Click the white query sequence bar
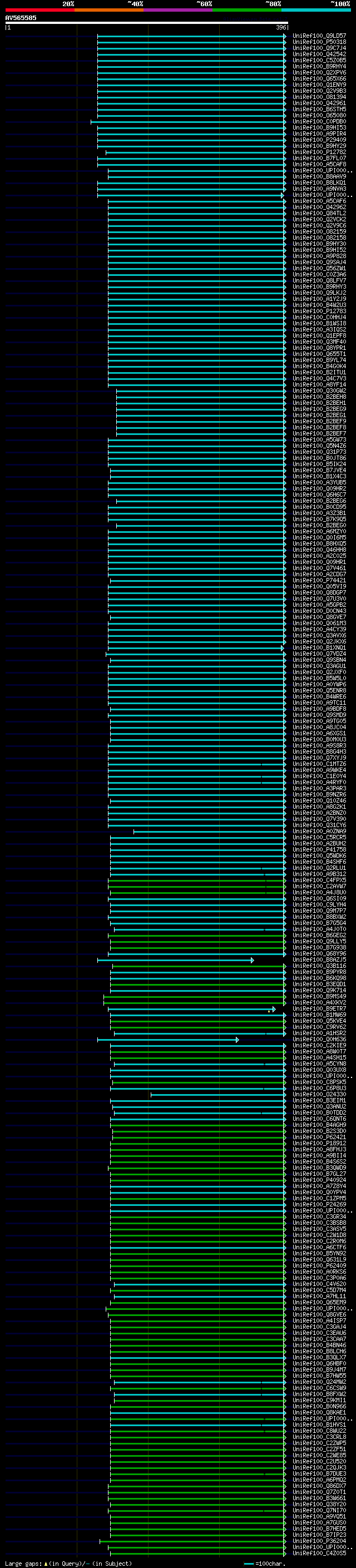The image size is (356, 1568). point(147,23)
